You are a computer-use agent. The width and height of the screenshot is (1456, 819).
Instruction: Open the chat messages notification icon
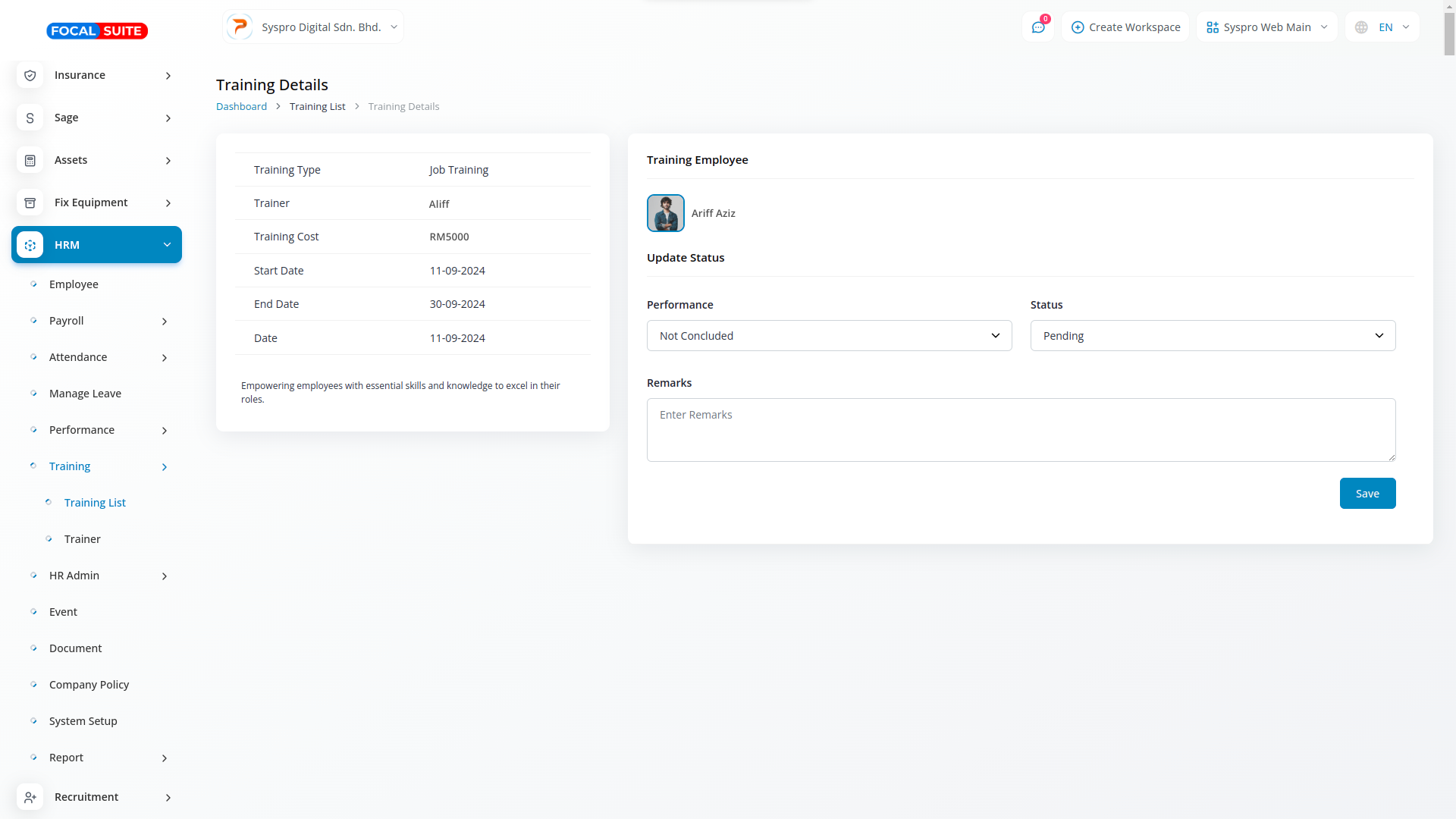(1038, 27)
